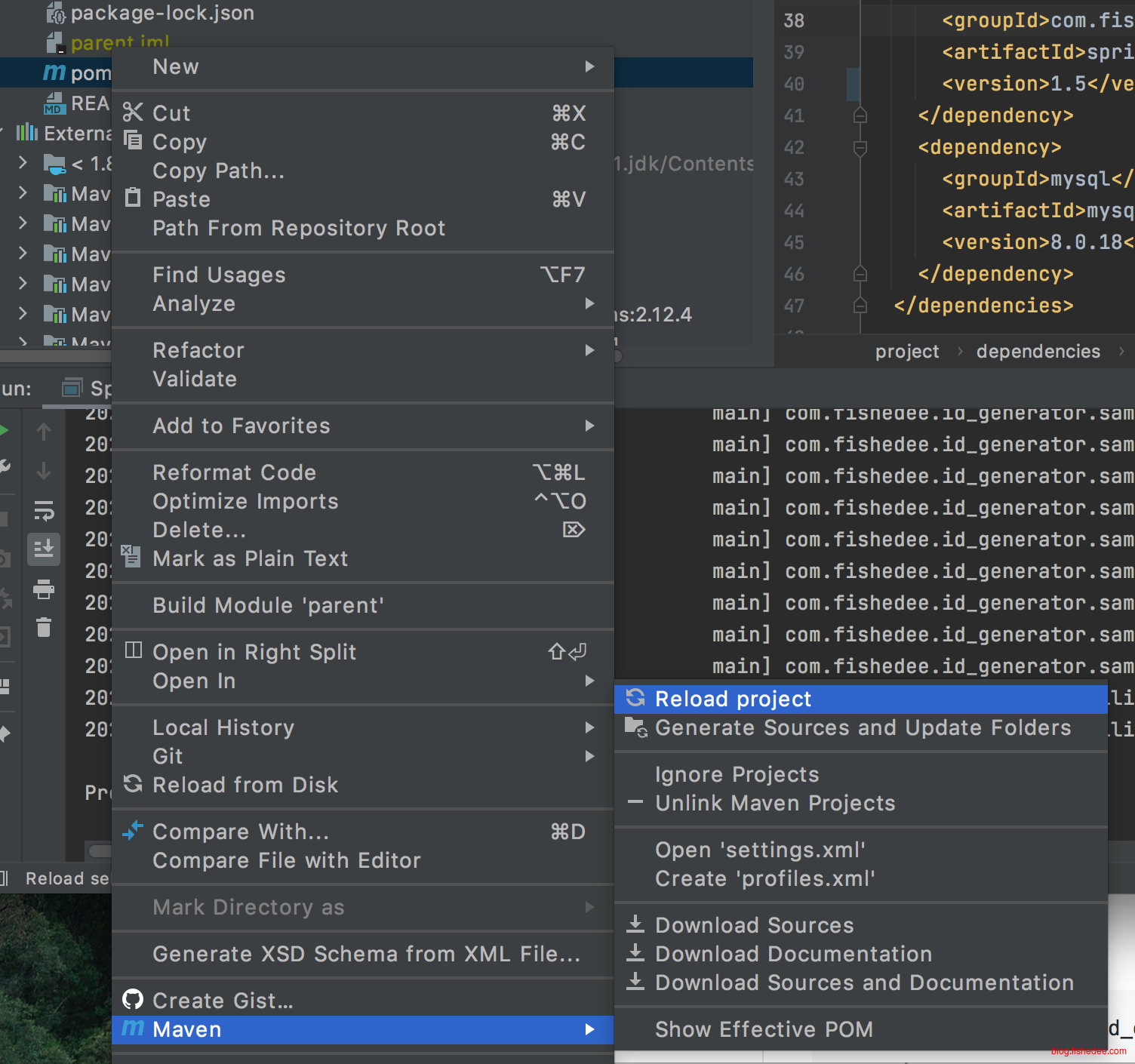Select Cut with the scissors icon
This screenshot has width=1135, height=1064.
[x=171, y=113]
